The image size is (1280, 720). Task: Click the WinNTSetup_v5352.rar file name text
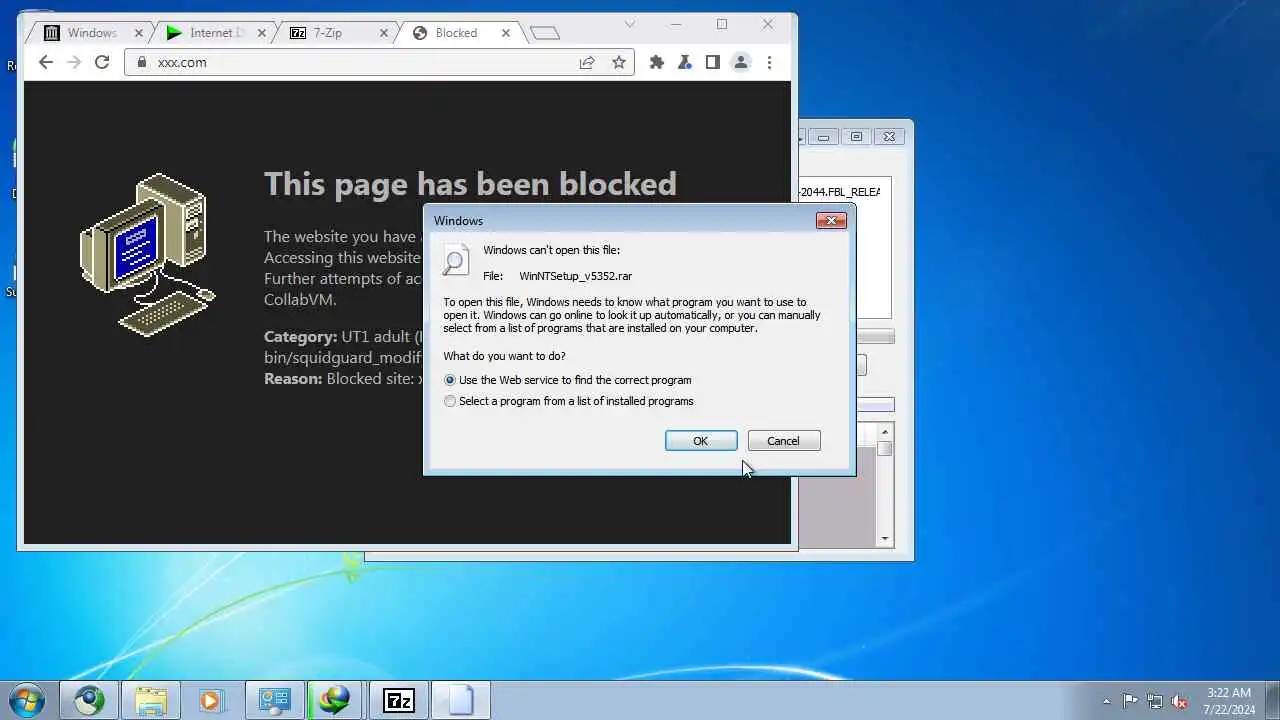[x=575, y=276]
